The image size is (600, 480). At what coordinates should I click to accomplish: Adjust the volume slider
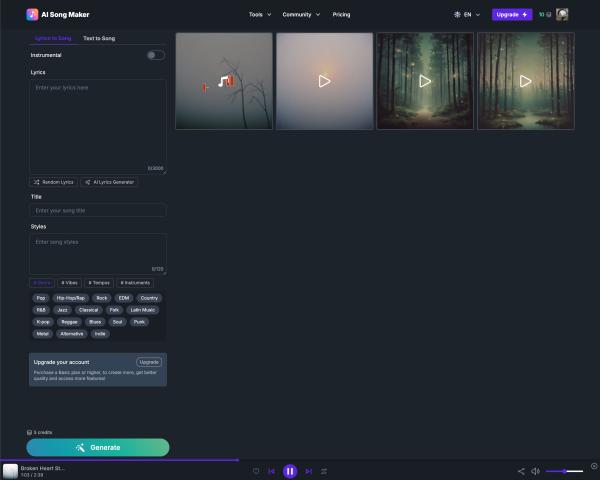point(565,471)
